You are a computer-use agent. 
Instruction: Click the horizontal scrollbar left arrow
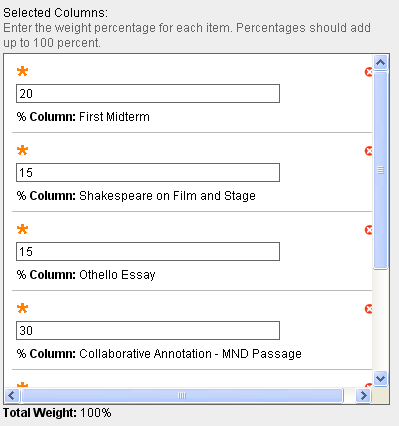pos(12,396)
